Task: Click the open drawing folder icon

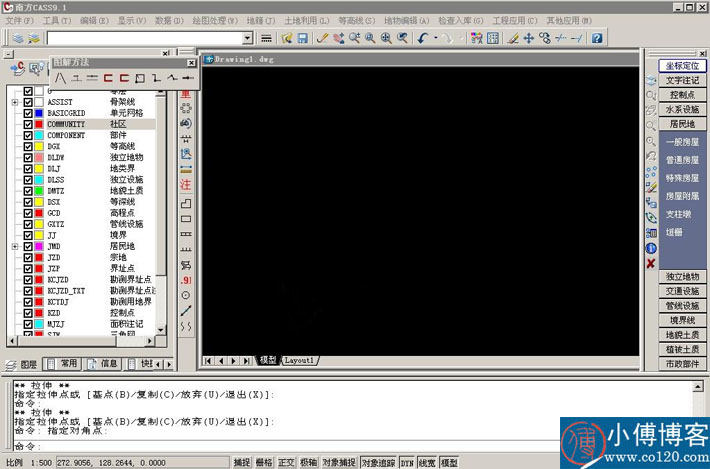Action: point(287,38)
